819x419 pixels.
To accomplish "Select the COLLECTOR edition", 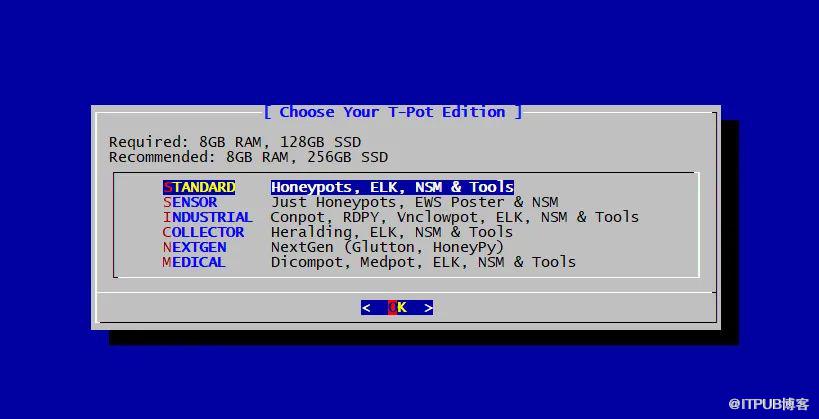I will click(x=203, y=232).
